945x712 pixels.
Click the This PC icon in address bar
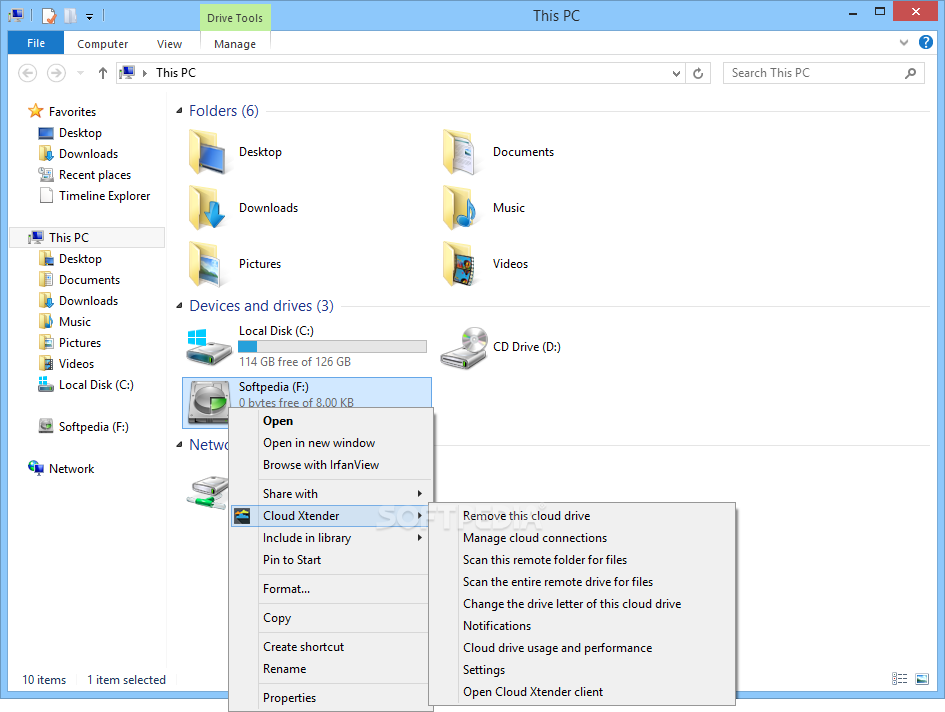[127, 73]
